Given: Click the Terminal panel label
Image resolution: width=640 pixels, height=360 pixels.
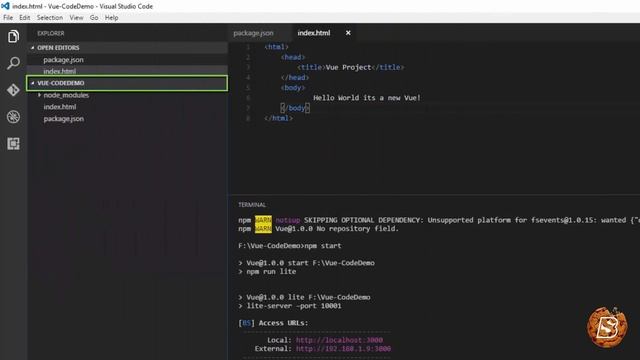Looking at the screenshot, I should pos(252,205).
